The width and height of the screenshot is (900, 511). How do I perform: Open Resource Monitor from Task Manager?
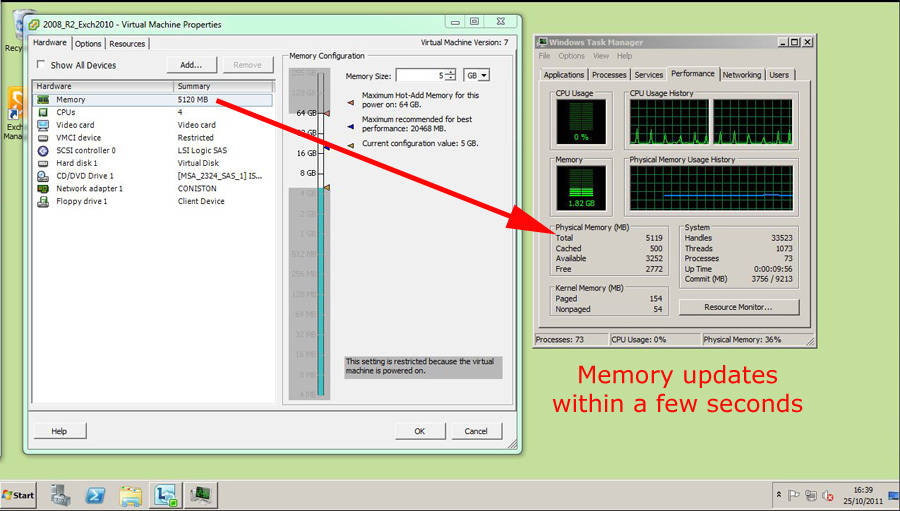738,307
